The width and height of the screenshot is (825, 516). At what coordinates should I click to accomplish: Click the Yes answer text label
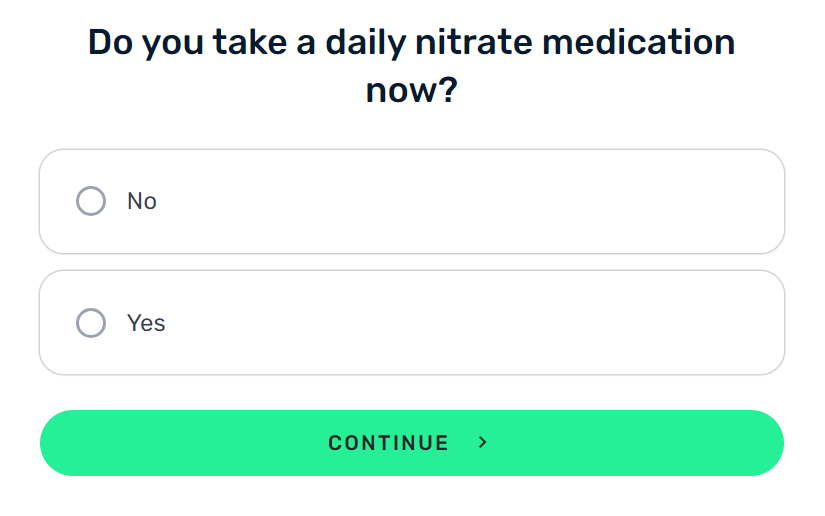tap(146, 323)
